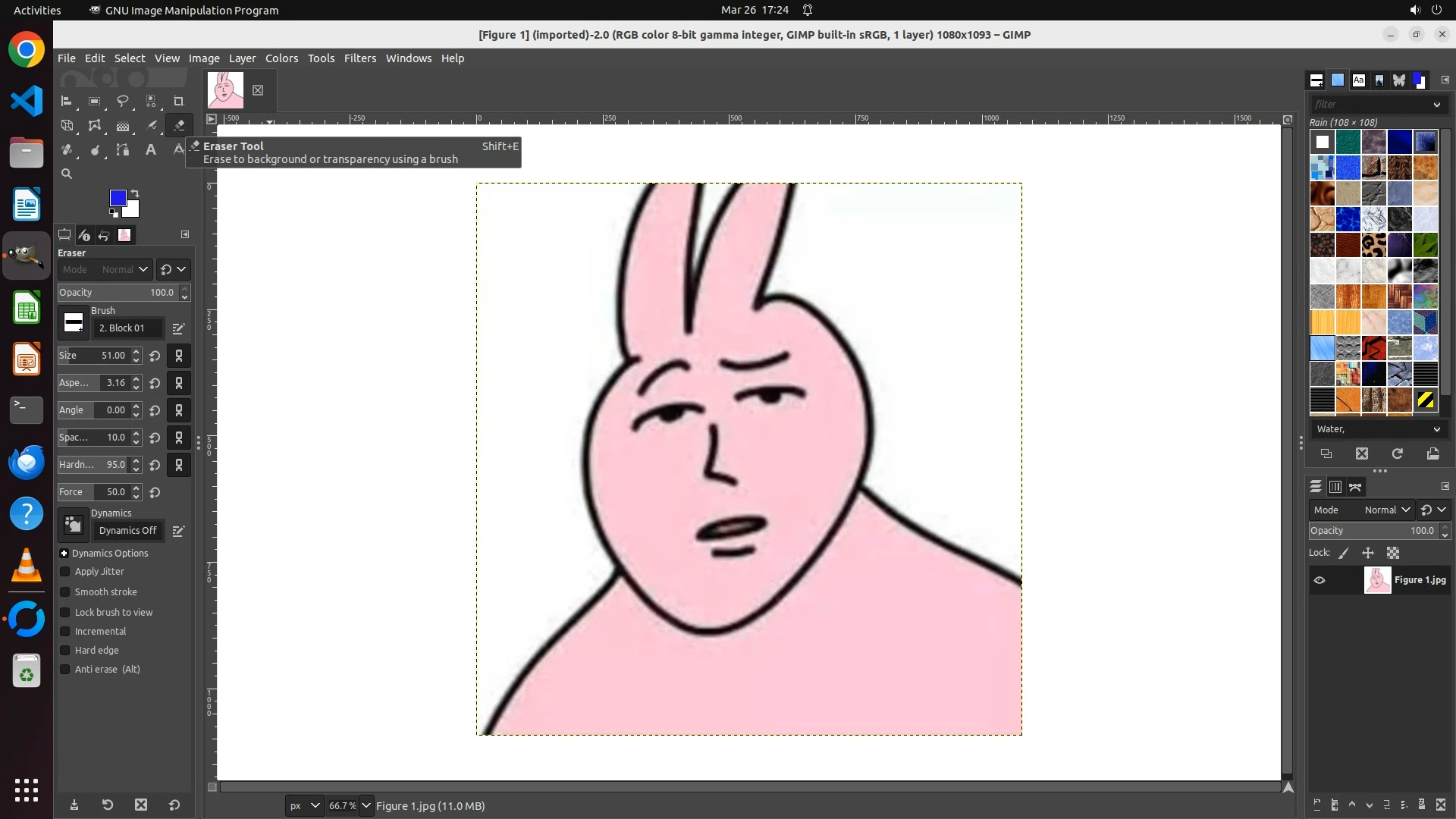This screenshot has width=1456, height=819.
Task: Open layer Mode Normal dropdown
Action: 1387,510
